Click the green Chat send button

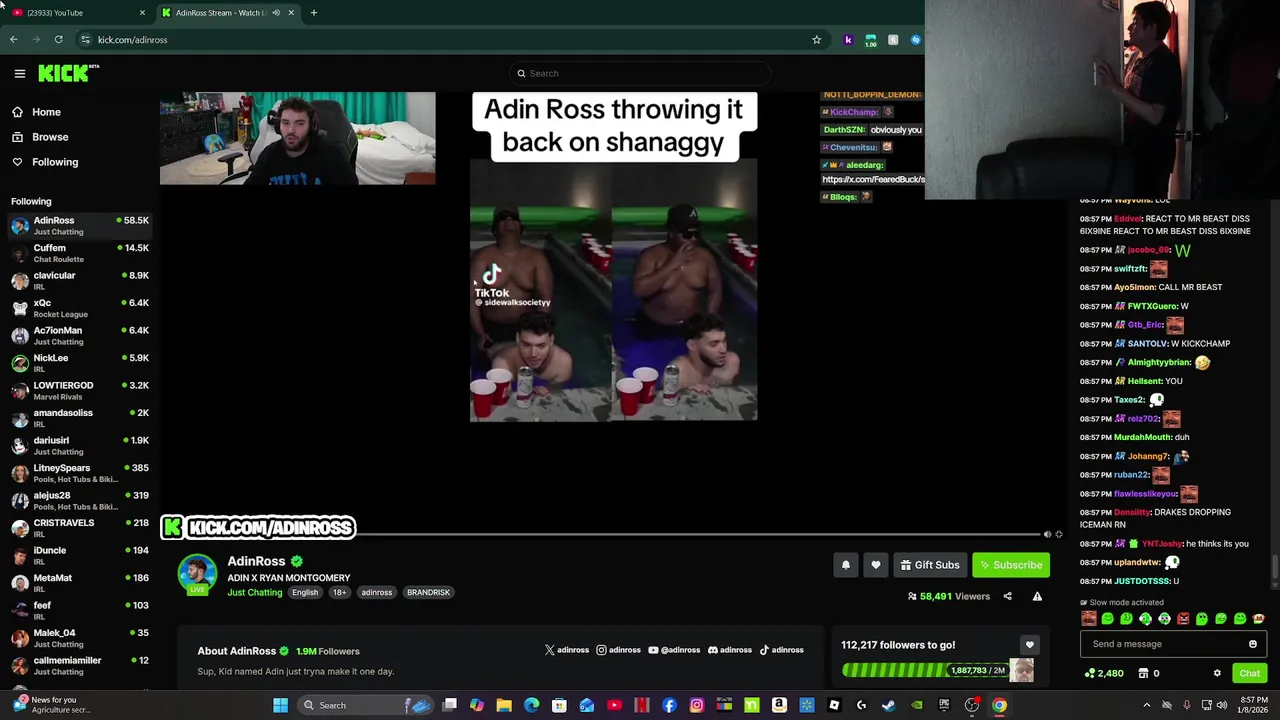[x=1249, y=673]
